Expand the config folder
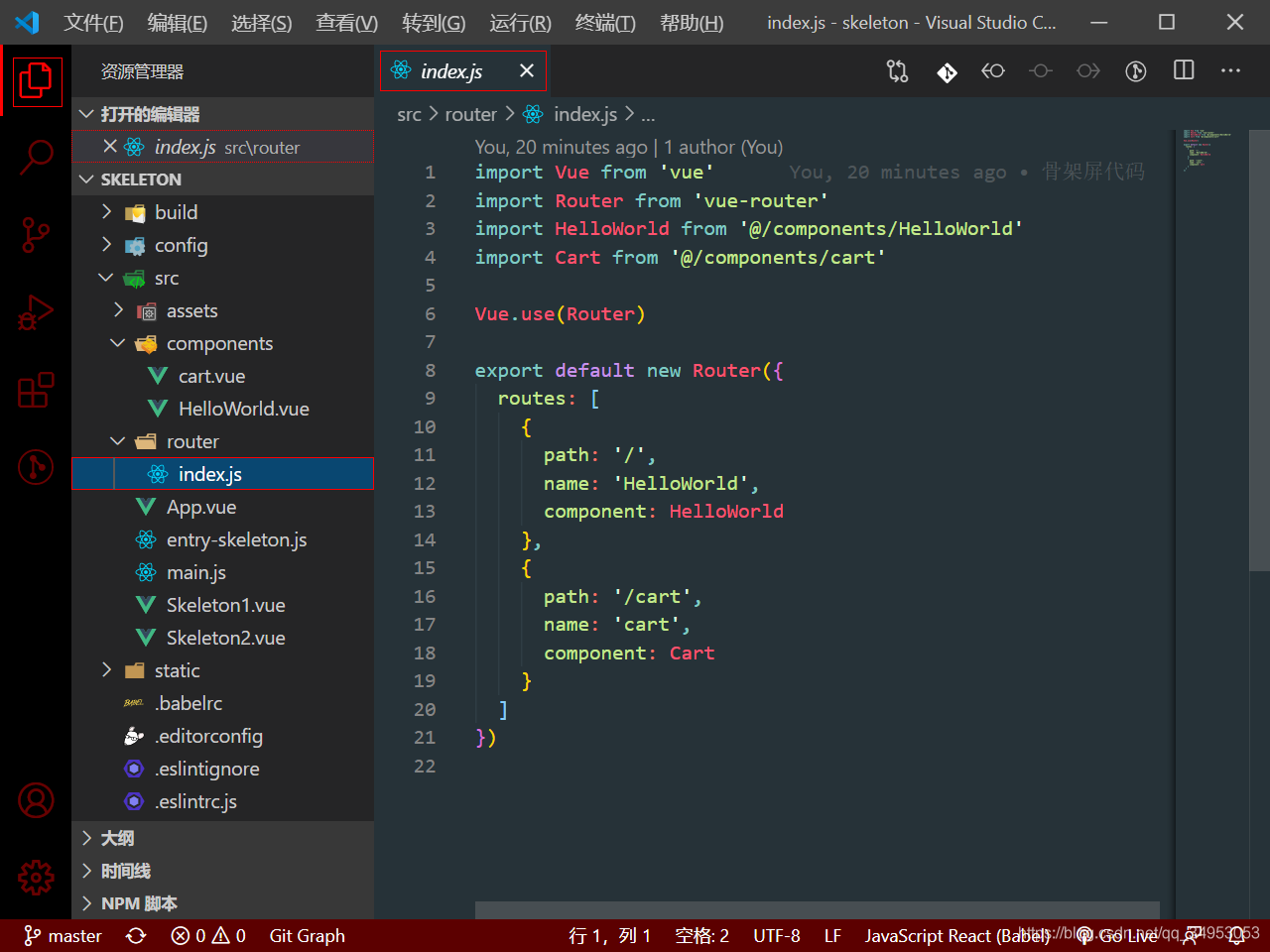1270x952 pixels. point(223,245)
